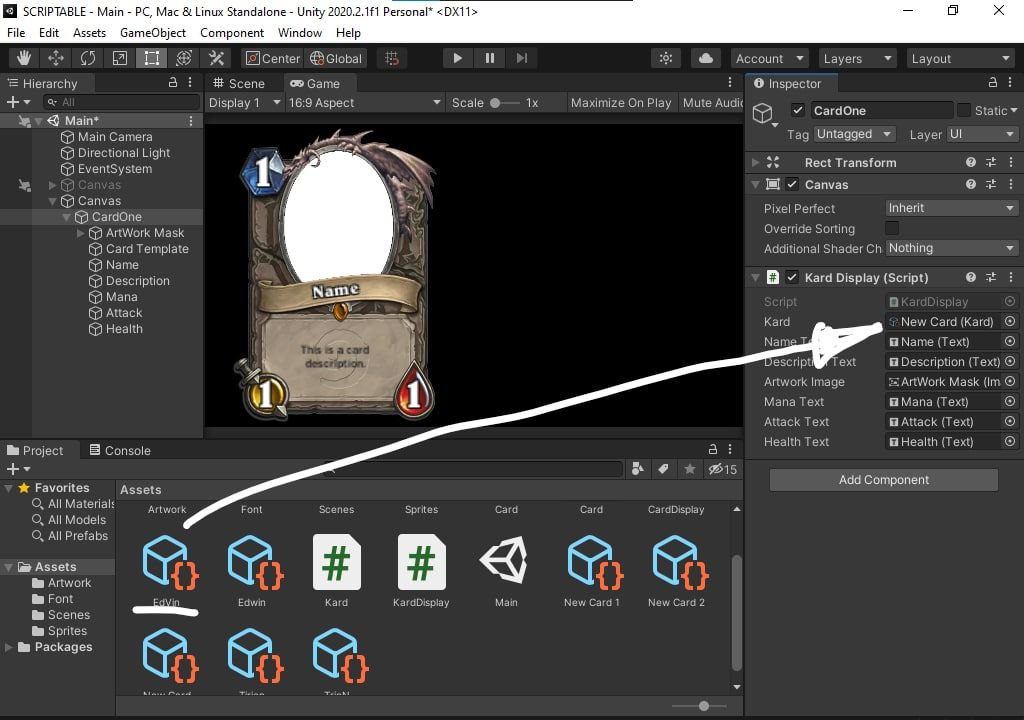Pick object for Kard field
Viewport: 1024px width, 720px height.
coord(1010,321)
